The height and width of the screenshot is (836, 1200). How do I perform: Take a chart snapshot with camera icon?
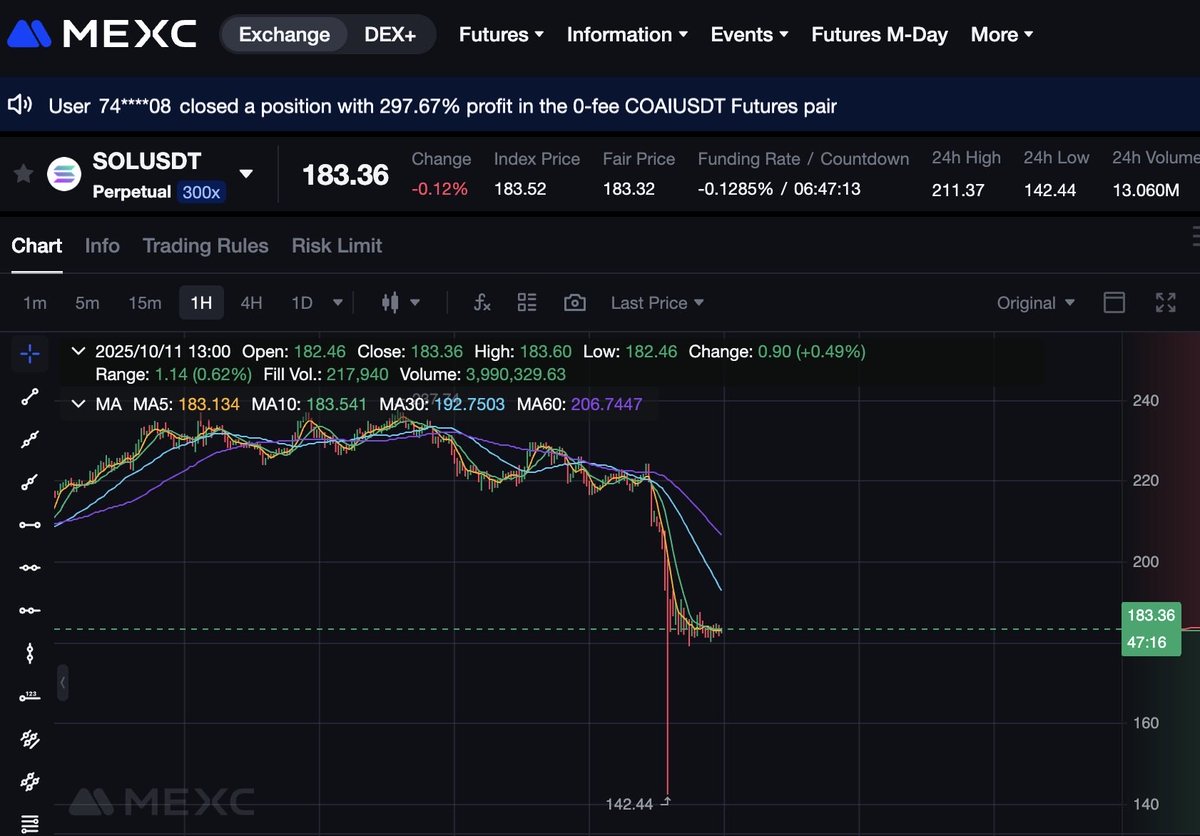point(574,302)
